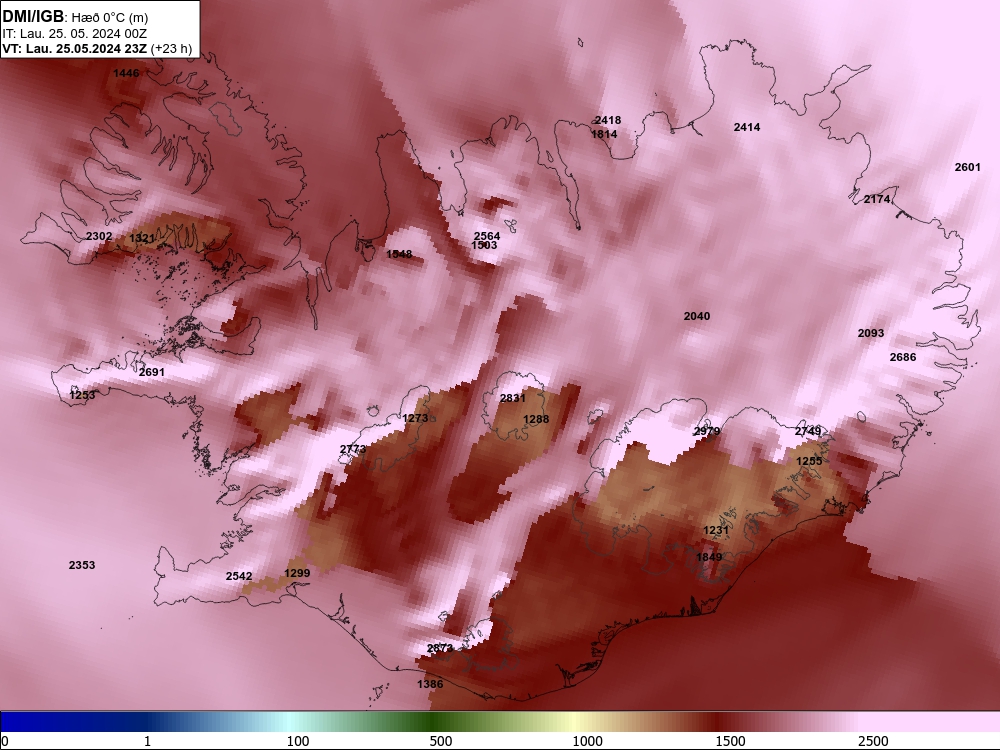Click the 500 legend tick label
This screenshot has height=750, width=1000.
(441, 741)
